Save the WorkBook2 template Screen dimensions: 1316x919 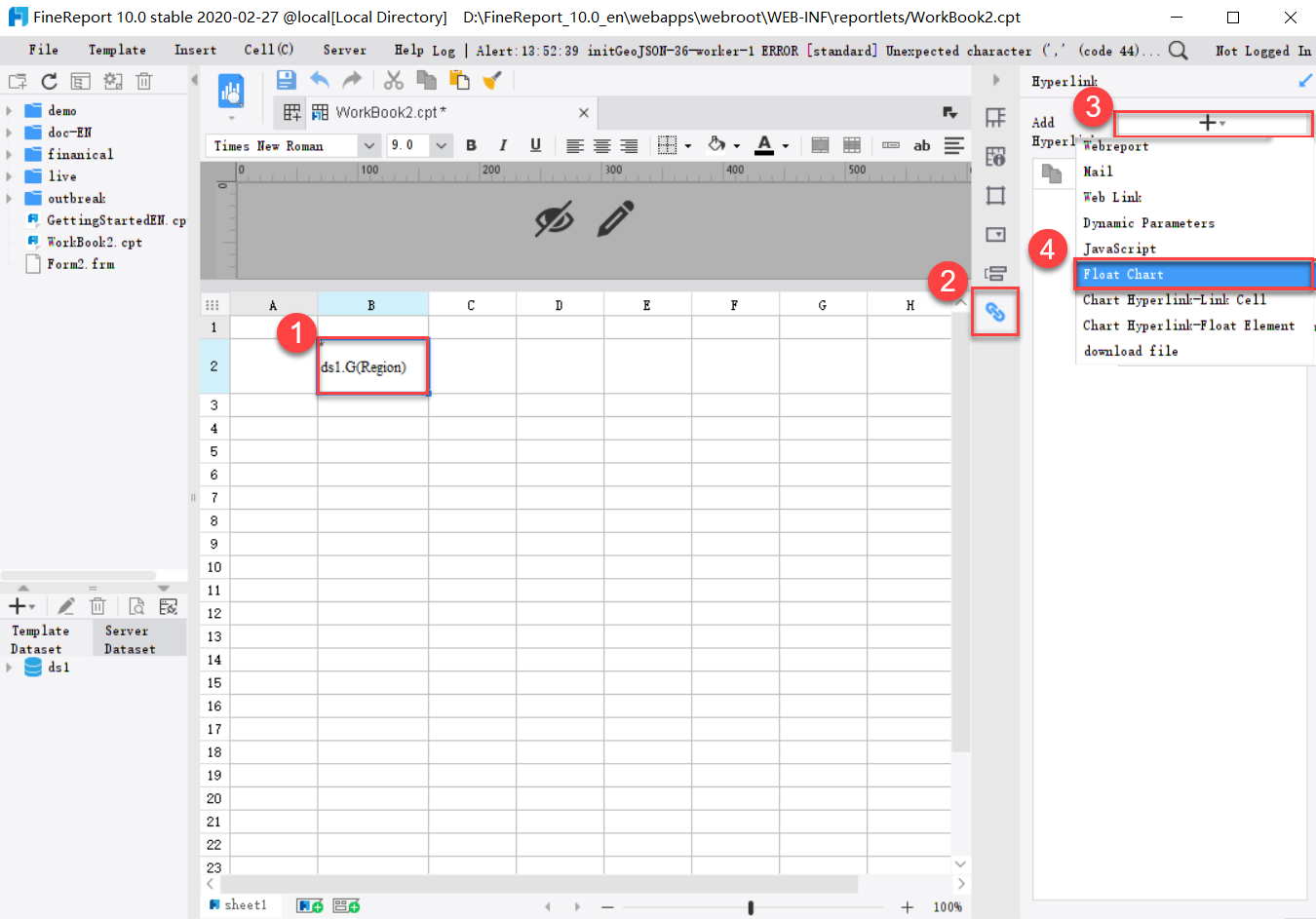tap(286, 80)
